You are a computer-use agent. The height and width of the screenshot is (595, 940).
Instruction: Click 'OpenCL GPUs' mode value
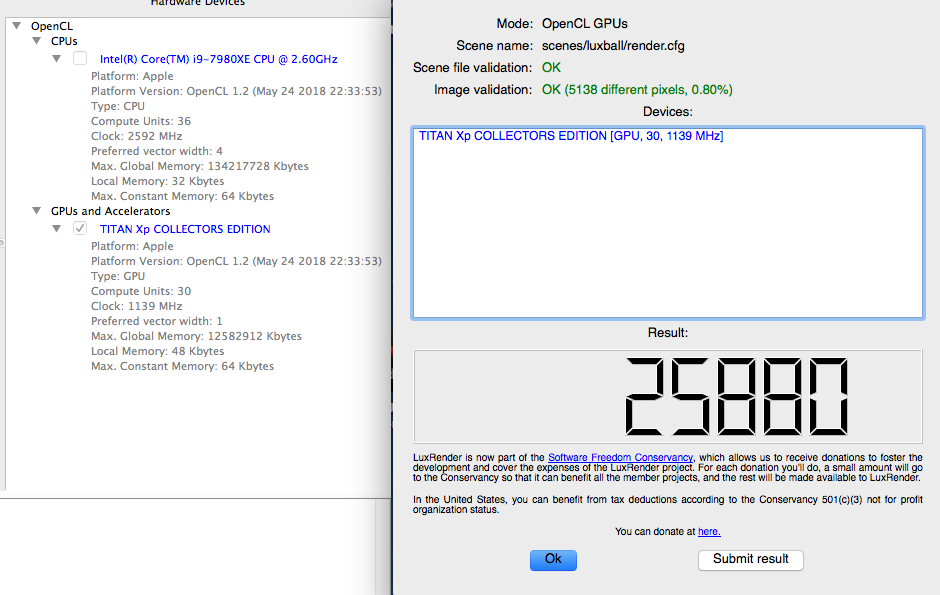(585, 23)
